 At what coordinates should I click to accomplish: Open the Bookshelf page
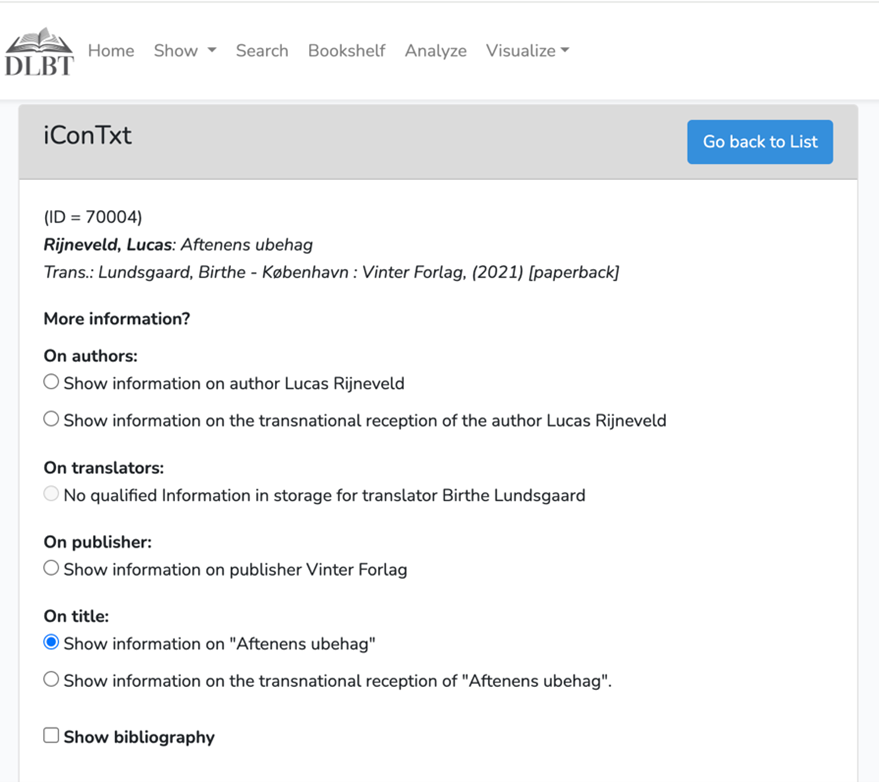pyautogui.click(x=346, y=51)
